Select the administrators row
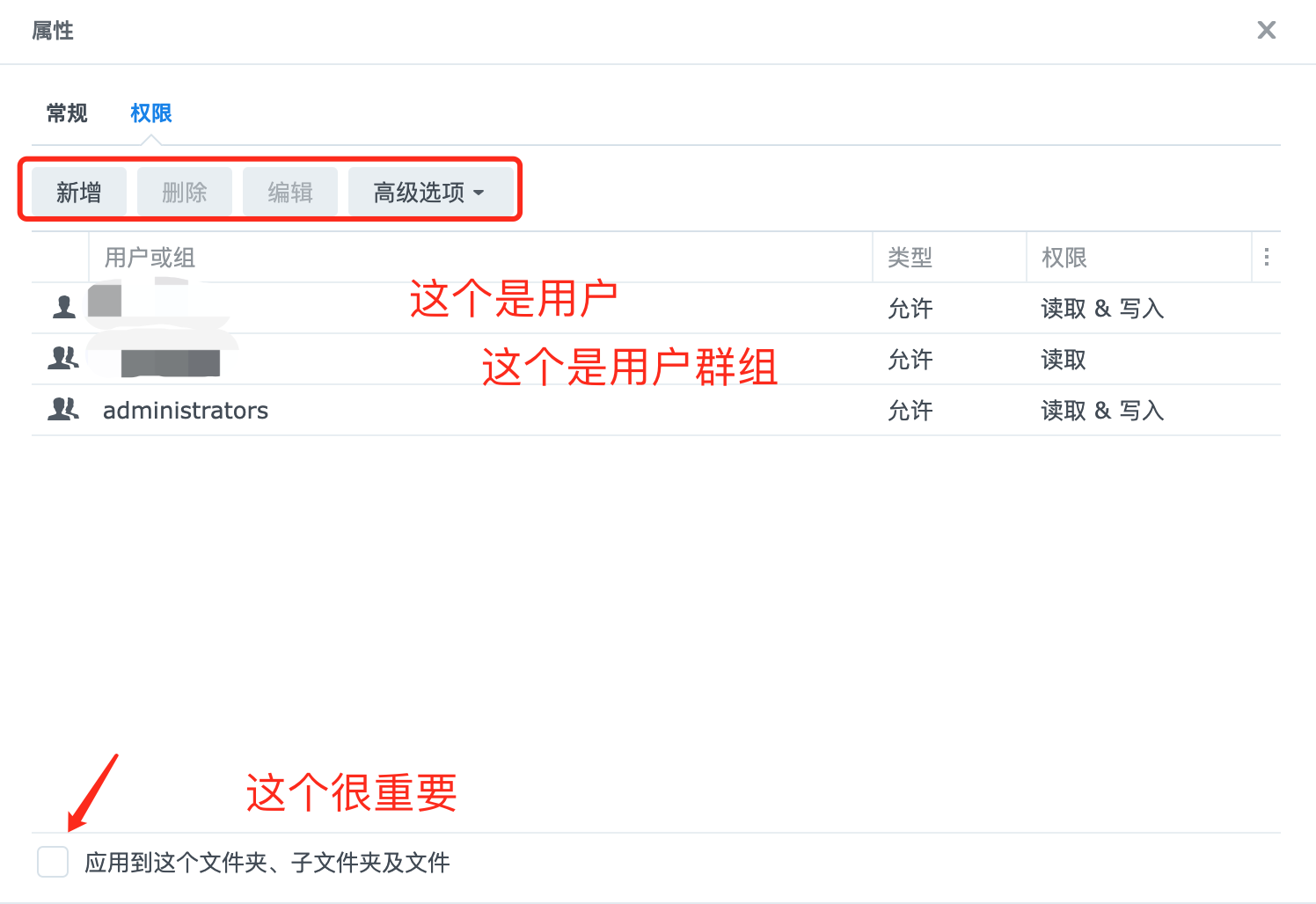 coord(186,411)
